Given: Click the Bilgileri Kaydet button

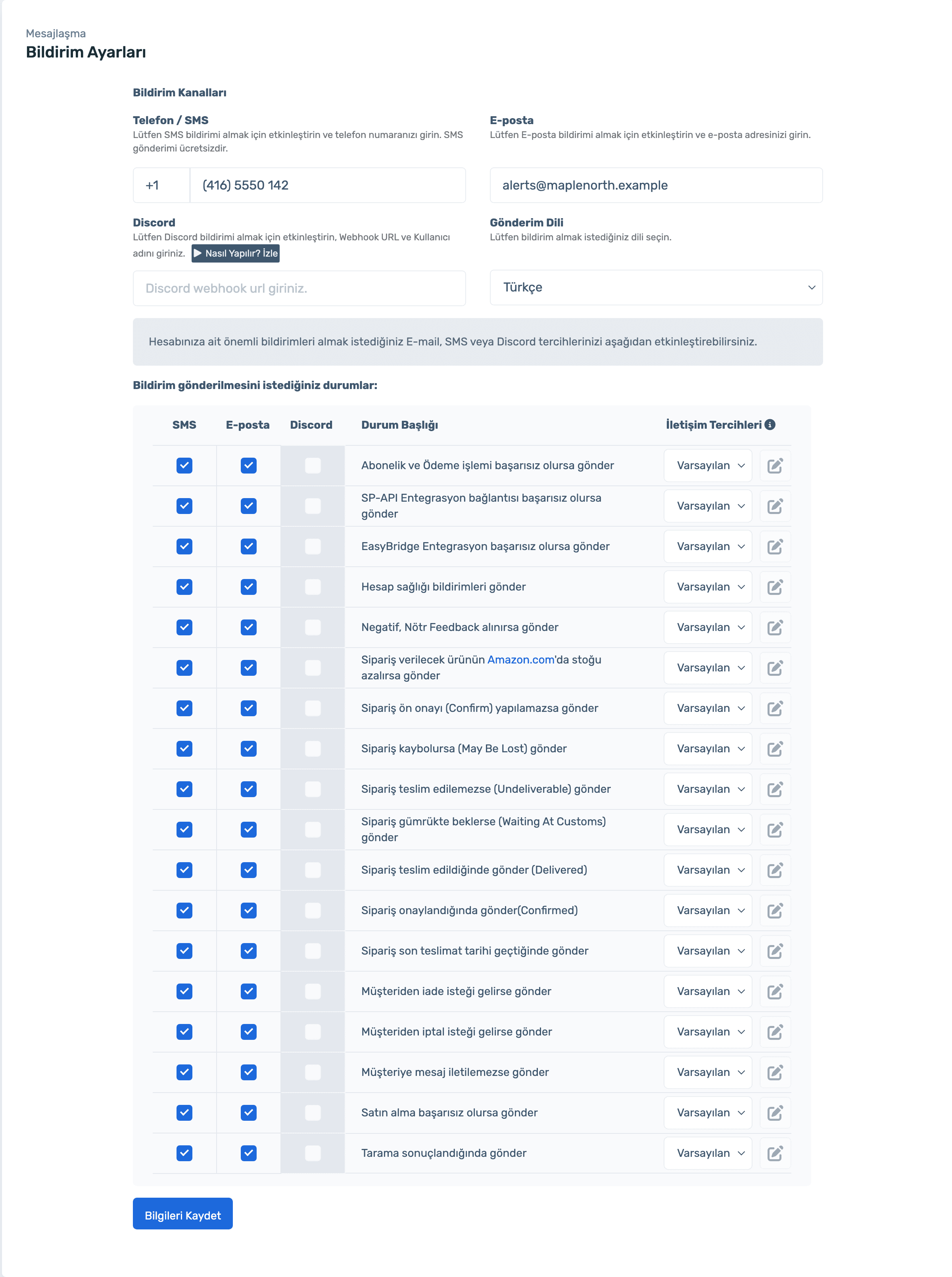Looking at the screenshot, I should tap(183, 1214).
